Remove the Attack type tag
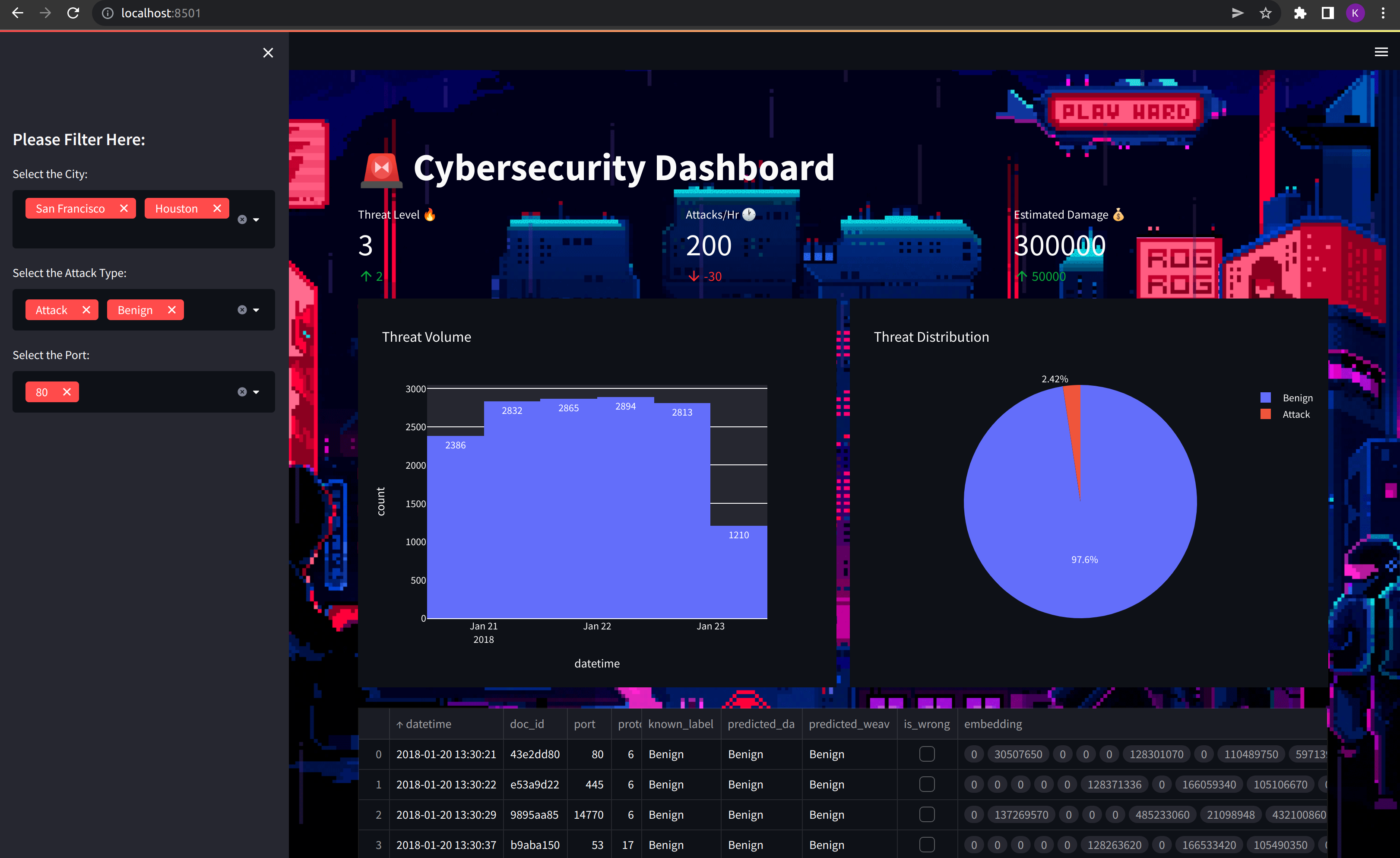This screenshot has height=858, width=1400. (x=86, y=310)
